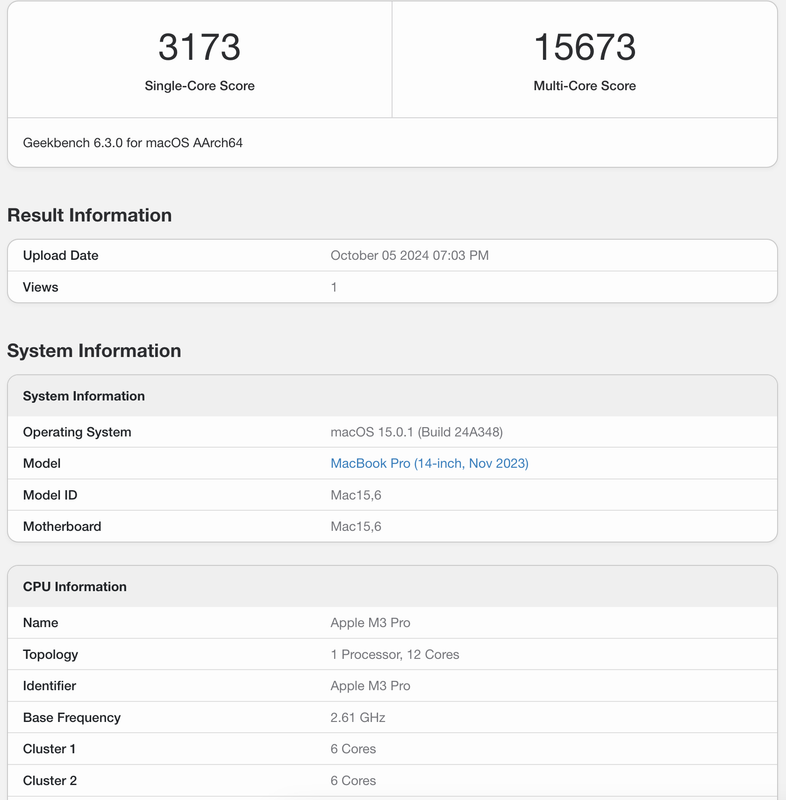The image size is (786, 800).
Task: Click the Operating System label
Action: tap(77, 432)
